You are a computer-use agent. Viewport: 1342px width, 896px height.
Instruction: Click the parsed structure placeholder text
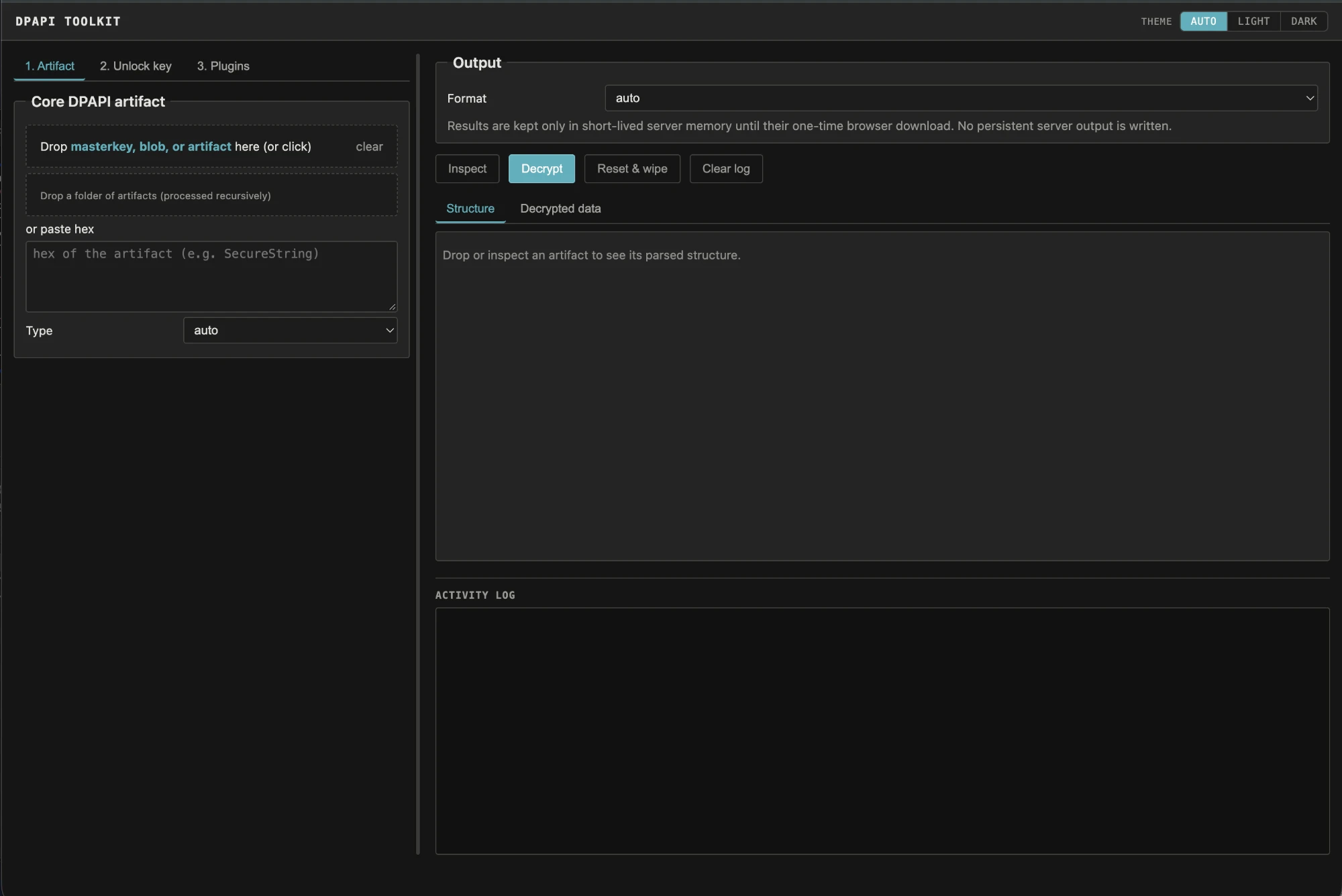pyautogui.click(x=591, y=256)
